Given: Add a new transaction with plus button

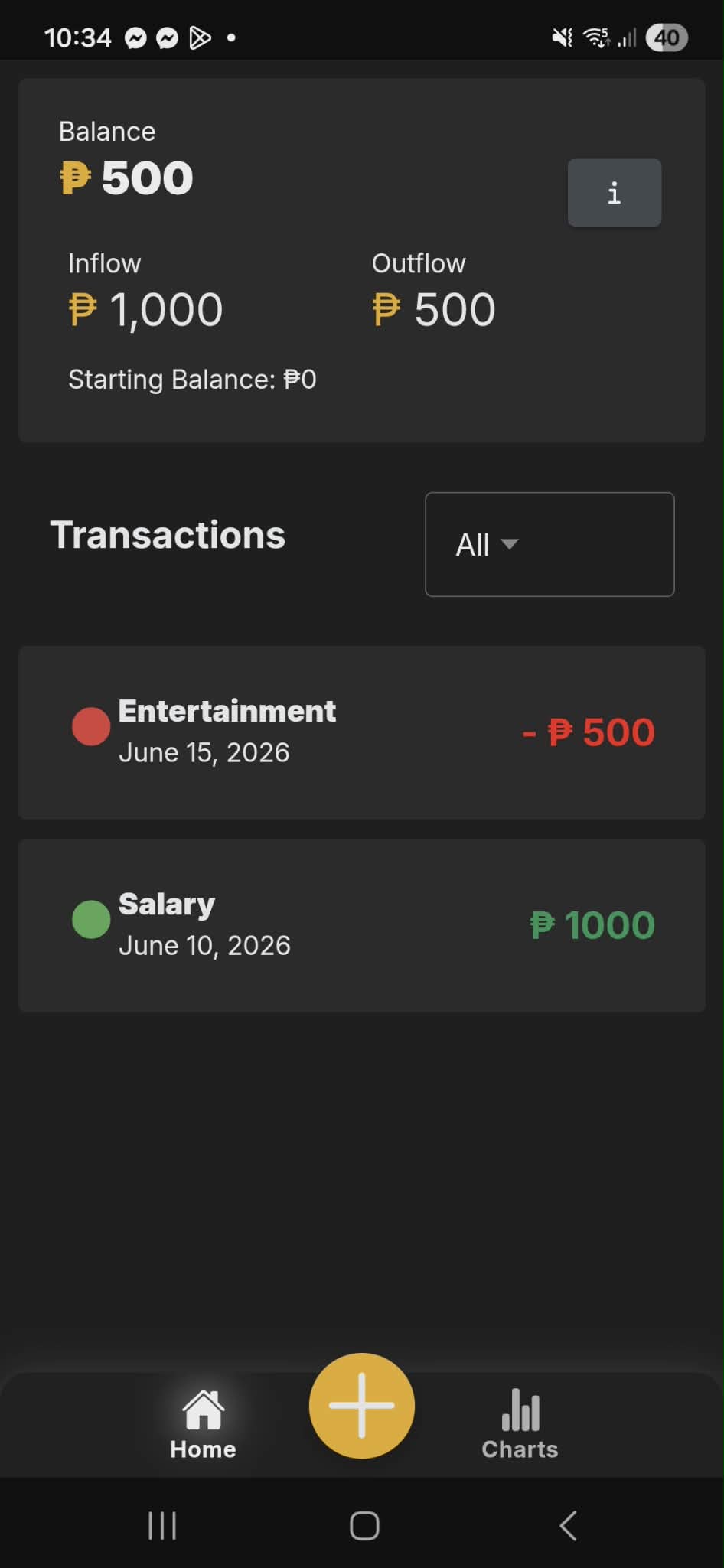Looking at the screenshot, I should (x=362, y=1405).
